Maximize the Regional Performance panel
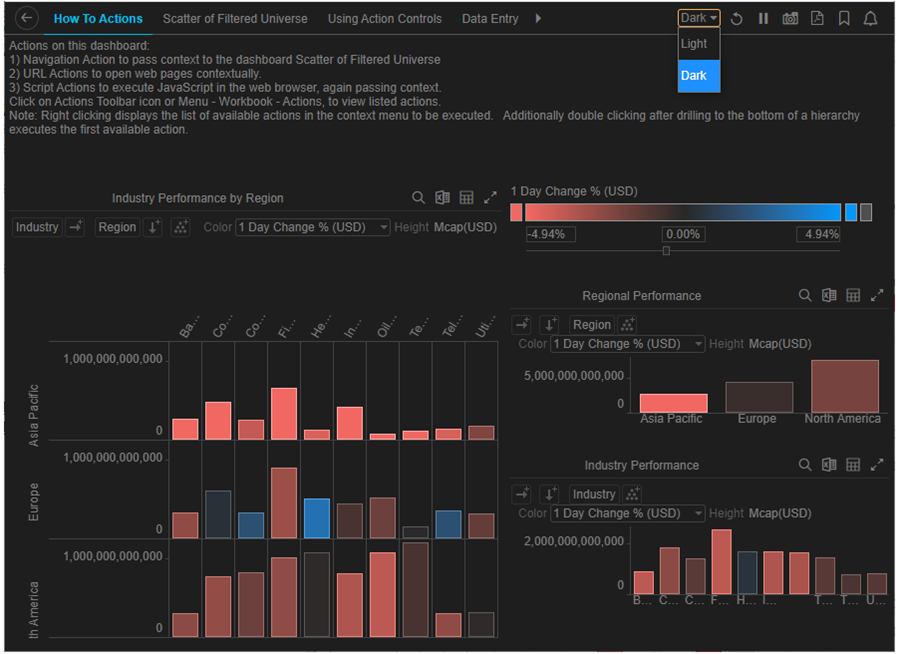This screenshot has width=898, height=654. point(877,295)
